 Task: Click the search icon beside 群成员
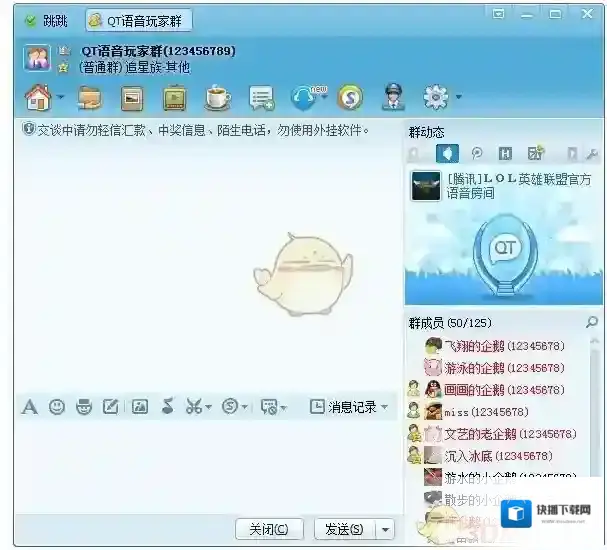click(x=592, y=322)
